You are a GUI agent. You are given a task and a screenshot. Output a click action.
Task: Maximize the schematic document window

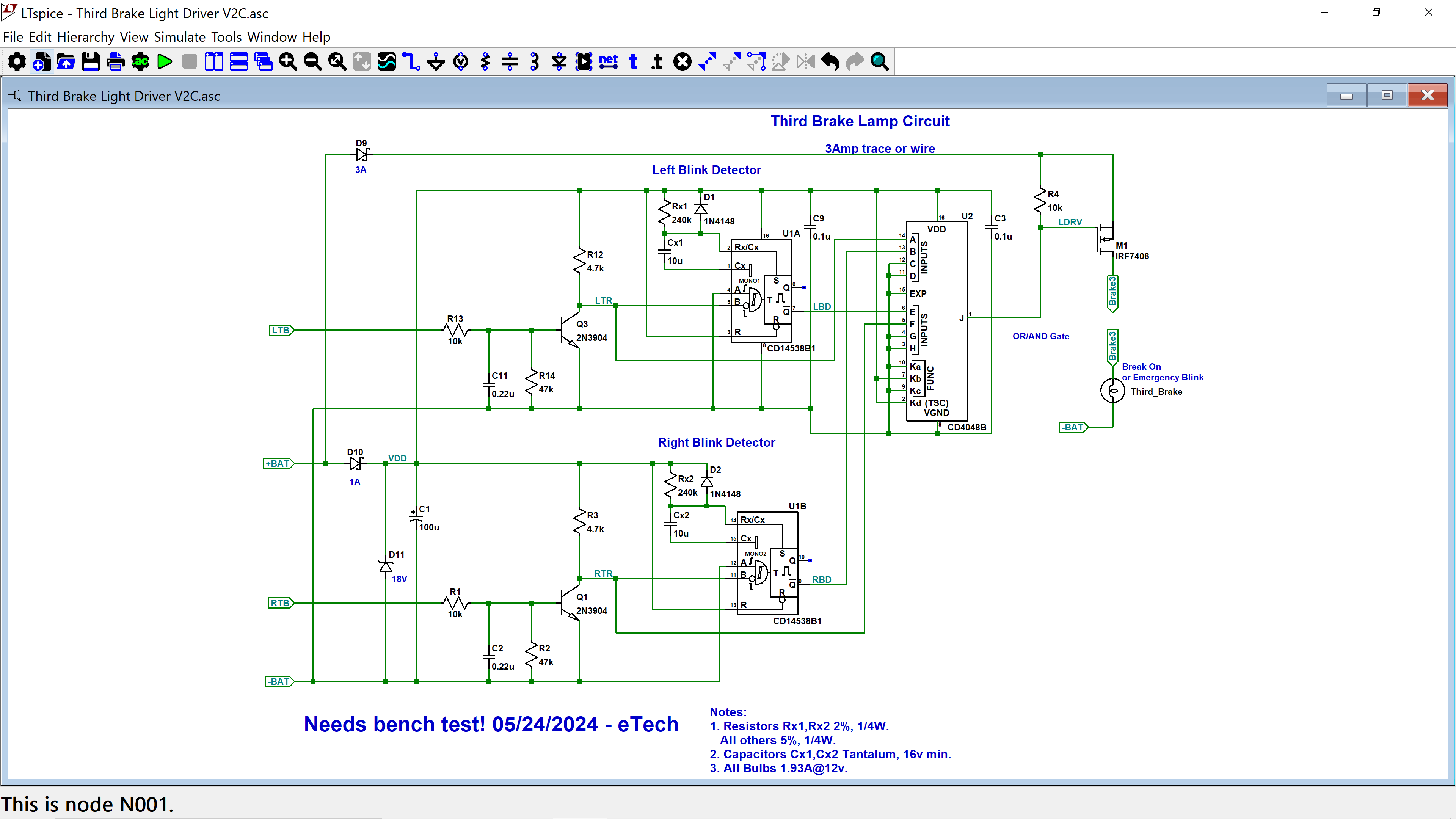pos(1387,95)
